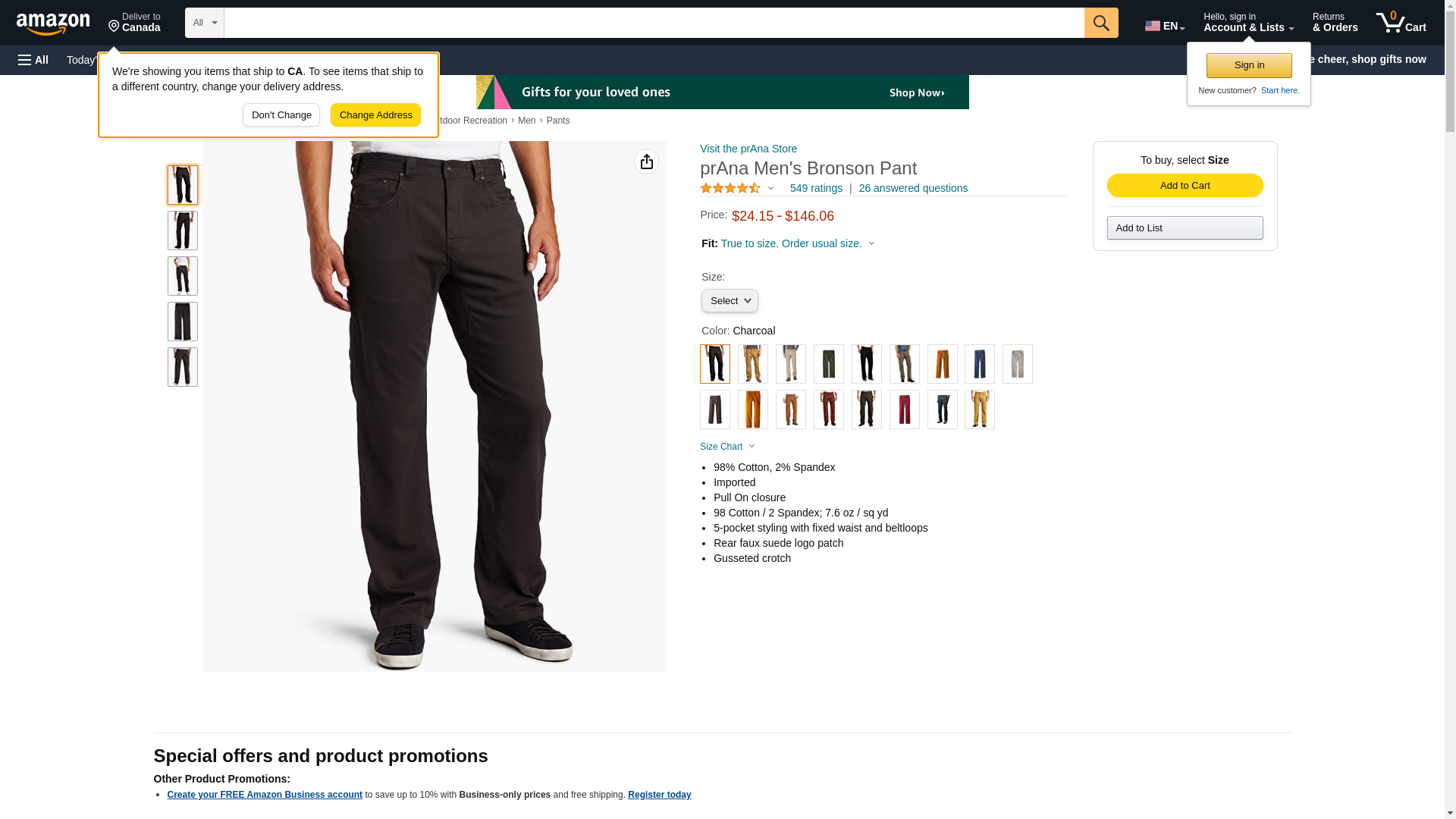Viewport: 1456px width, 819px height.
Task: Open the Size Select dropdown
Action: pyautogui.click(x=730, y=301)
